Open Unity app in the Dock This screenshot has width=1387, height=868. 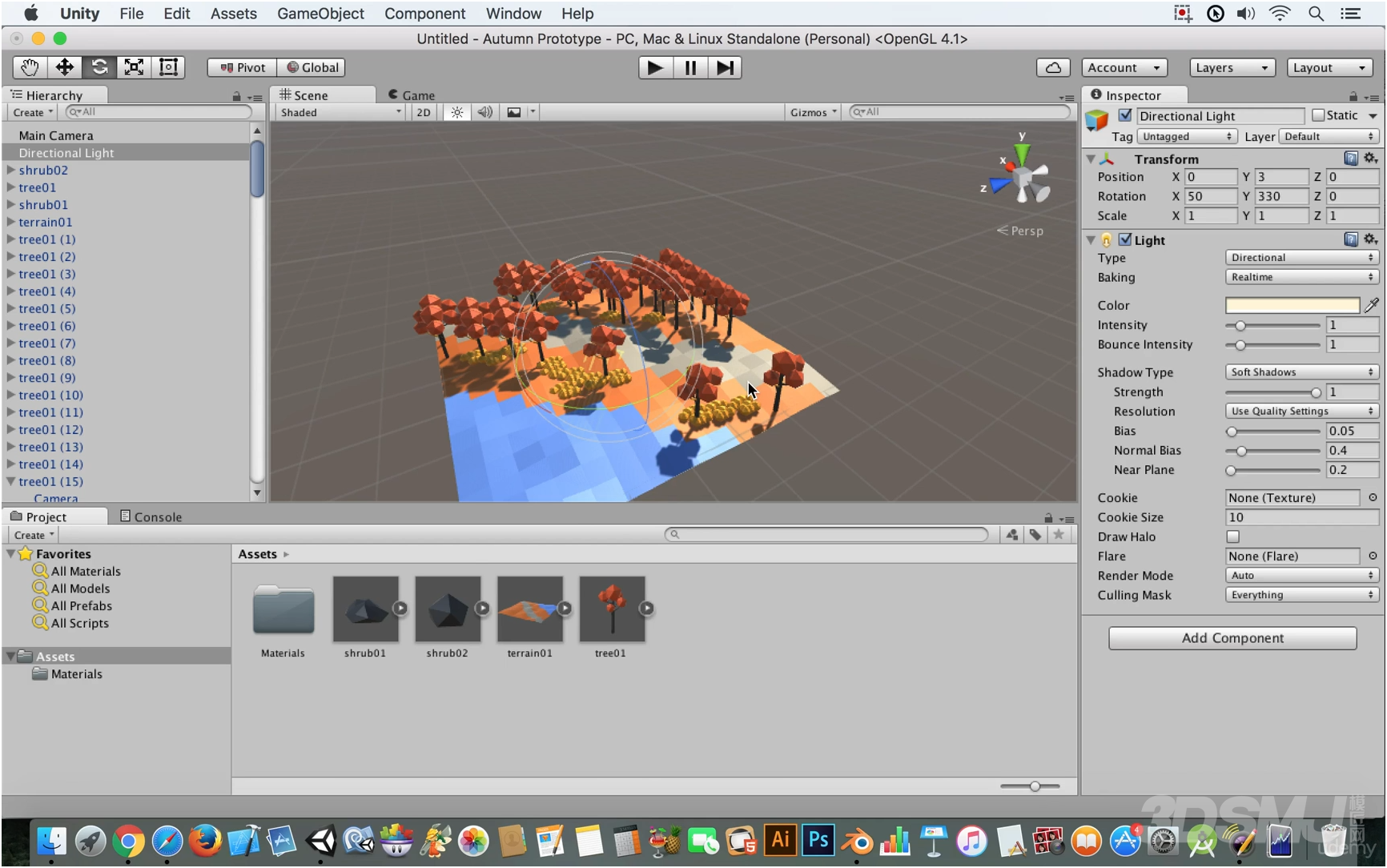click(321, 841)
